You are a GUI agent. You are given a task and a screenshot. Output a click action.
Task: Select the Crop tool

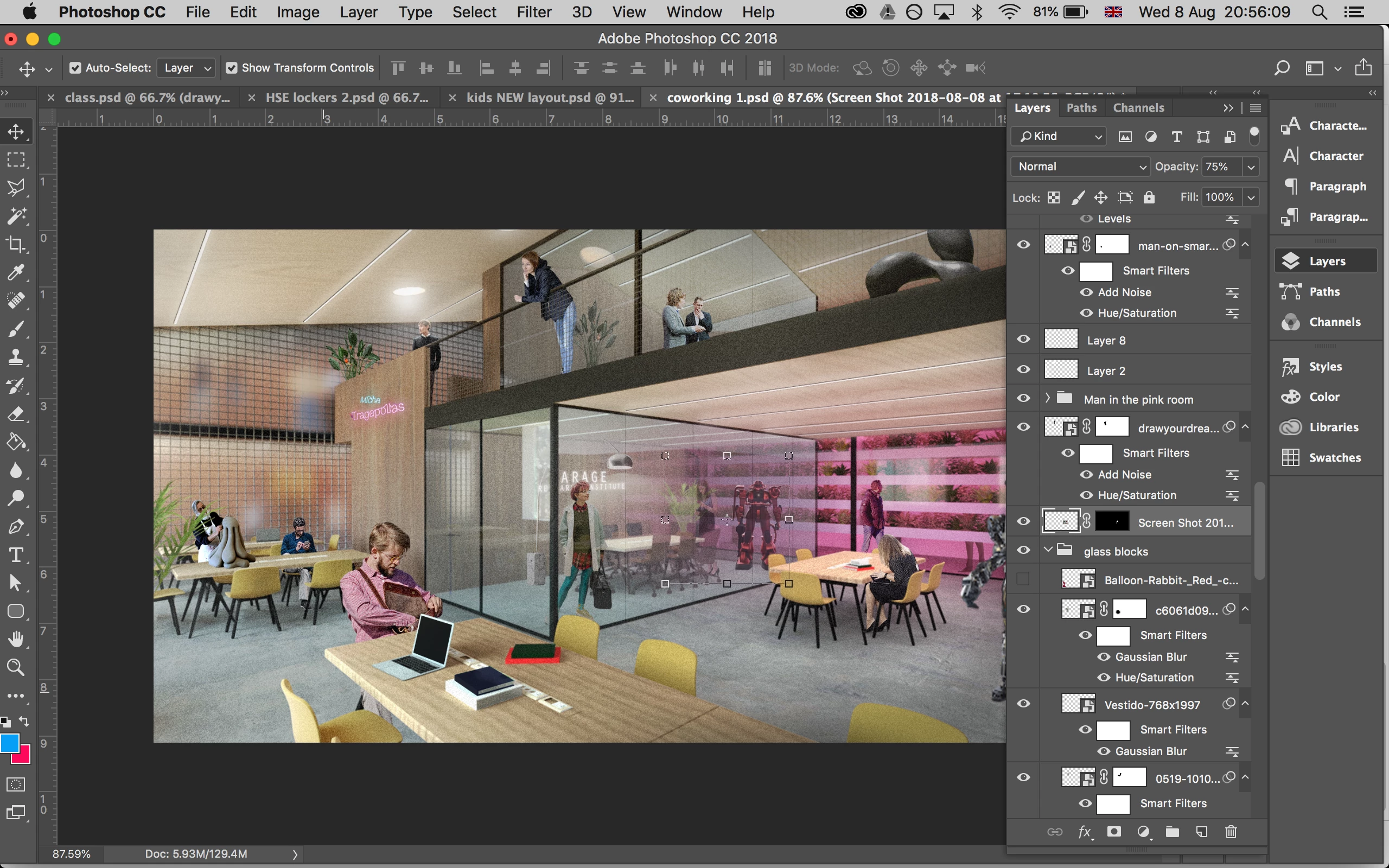[16, 244]
